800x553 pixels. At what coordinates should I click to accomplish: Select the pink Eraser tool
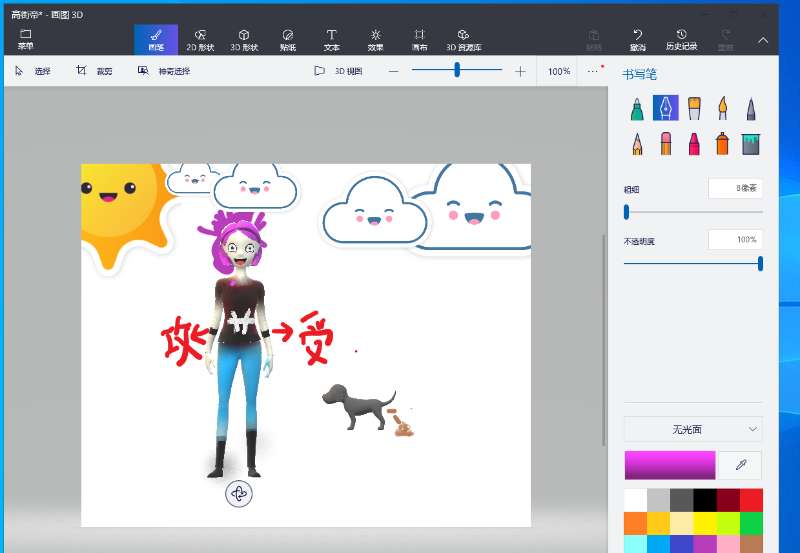pyautogui.click(x=665, y=144)
